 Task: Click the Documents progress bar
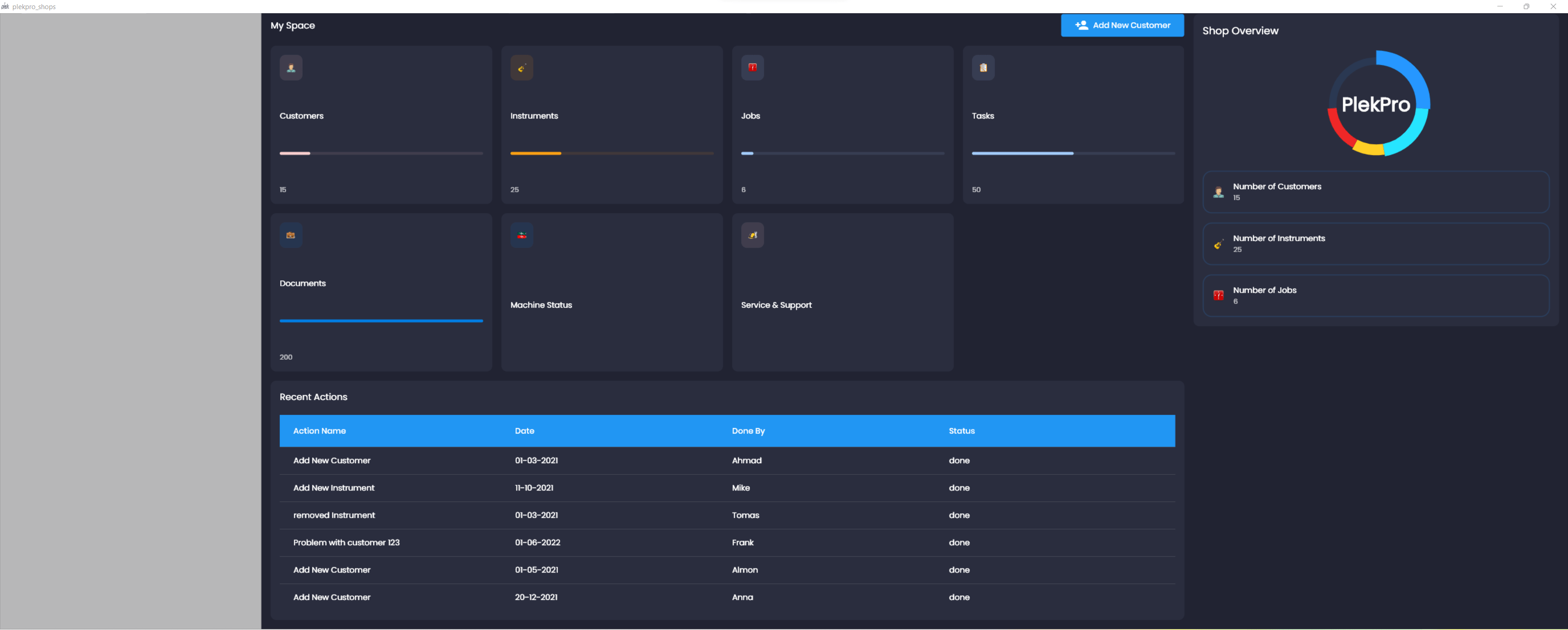[x=381, y=321]
